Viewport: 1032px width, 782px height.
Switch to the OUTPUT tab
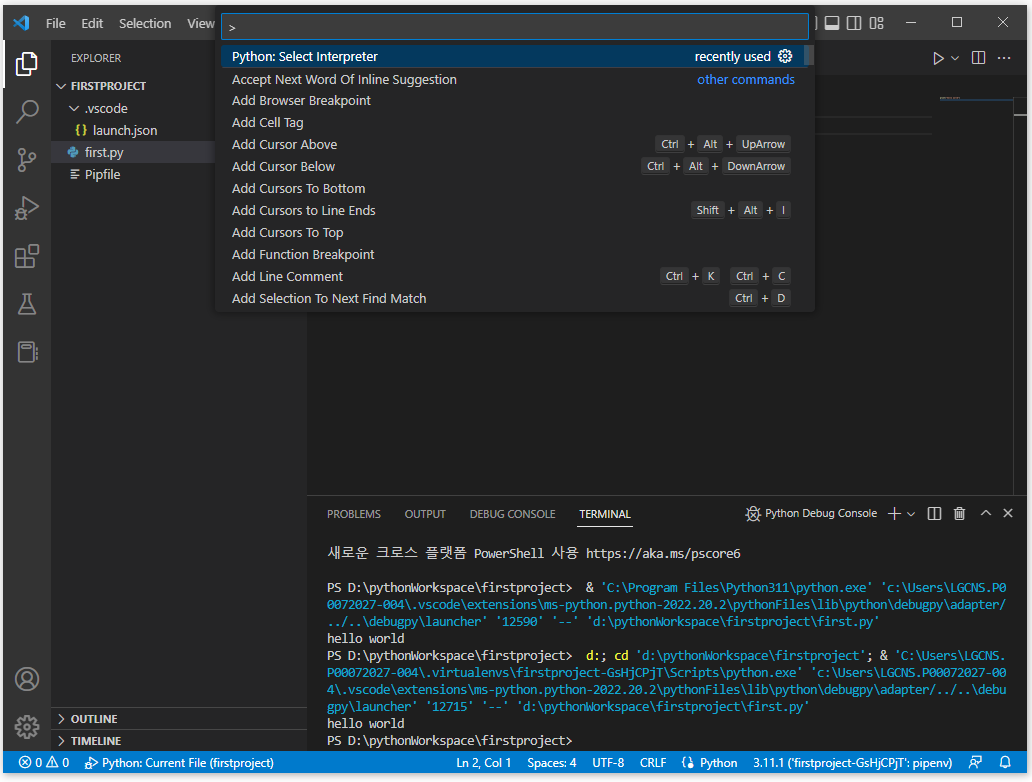[x=425, y=514]
